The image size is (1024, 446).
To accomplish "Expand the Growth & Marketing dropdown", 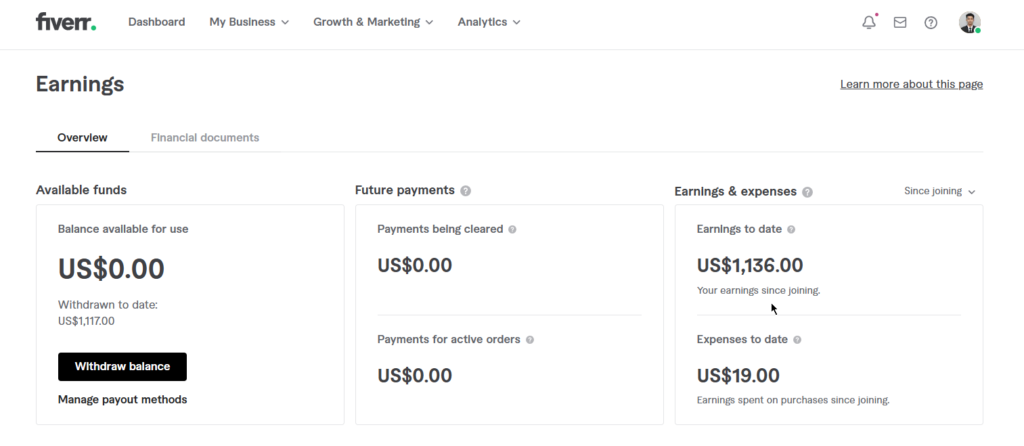I will pos(373,22).
